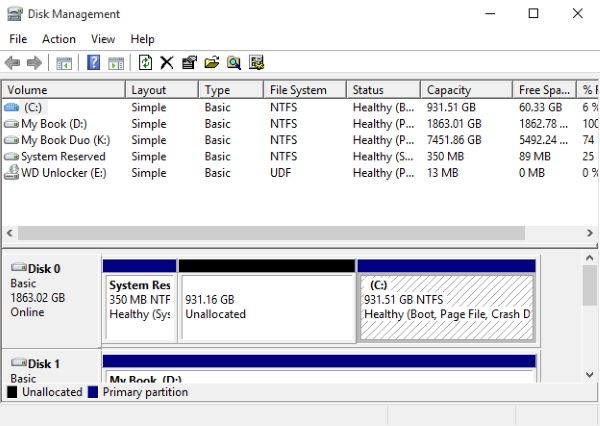Select the (C:) partition in Disk 0
Viewport: 600px width, 426px height.
(x=446, y=307)
